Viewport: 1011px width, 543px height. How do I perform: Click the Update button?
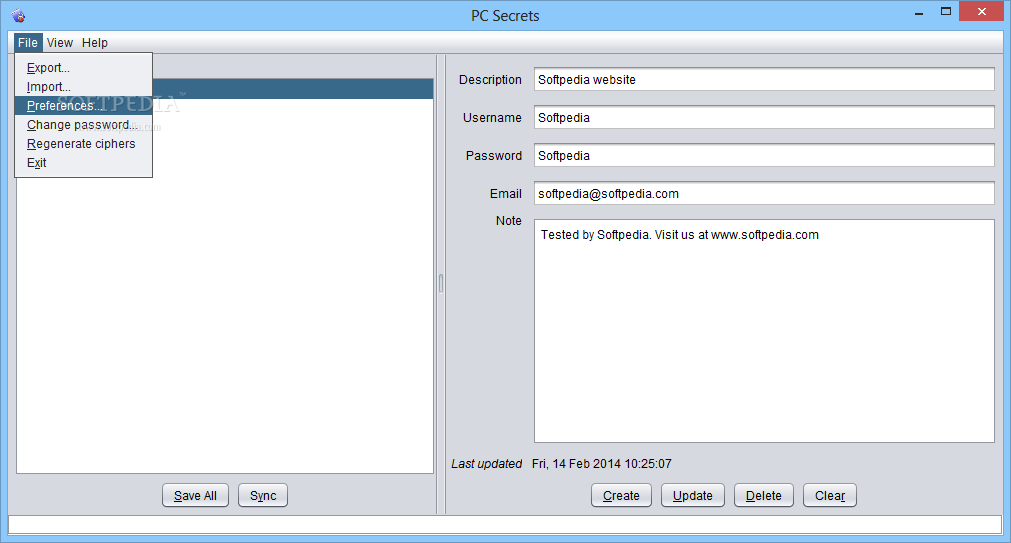tap(692, 495)
